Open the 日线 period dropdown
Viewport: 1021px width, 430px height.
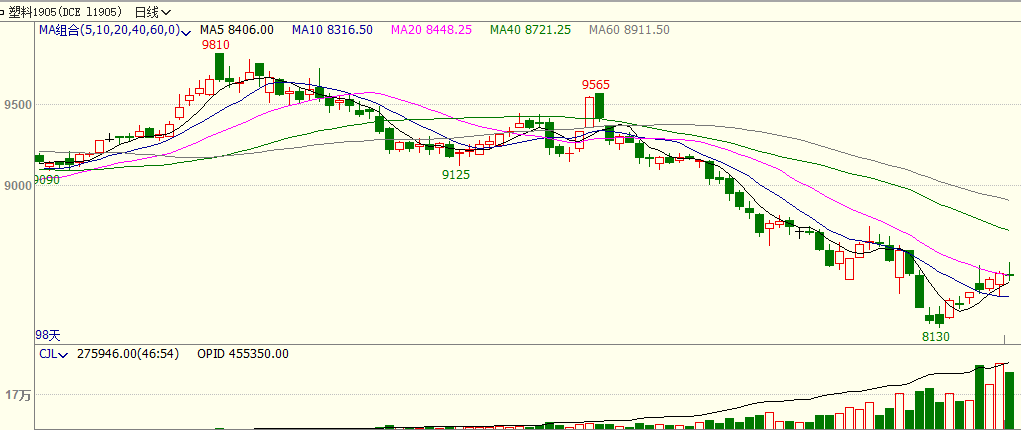[154, 12]
